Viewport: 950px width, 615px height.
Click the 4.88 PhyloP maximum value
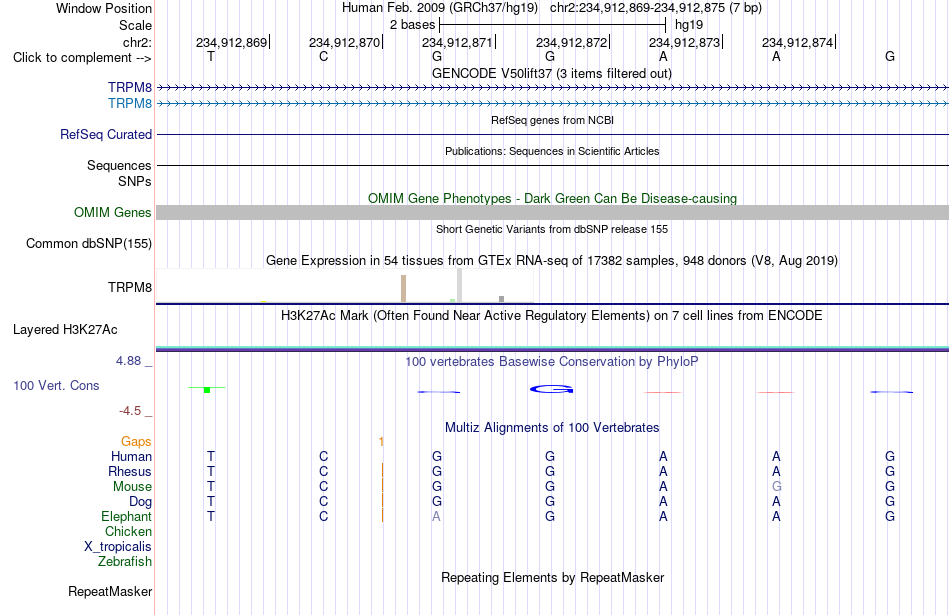[x=128, y=361]
